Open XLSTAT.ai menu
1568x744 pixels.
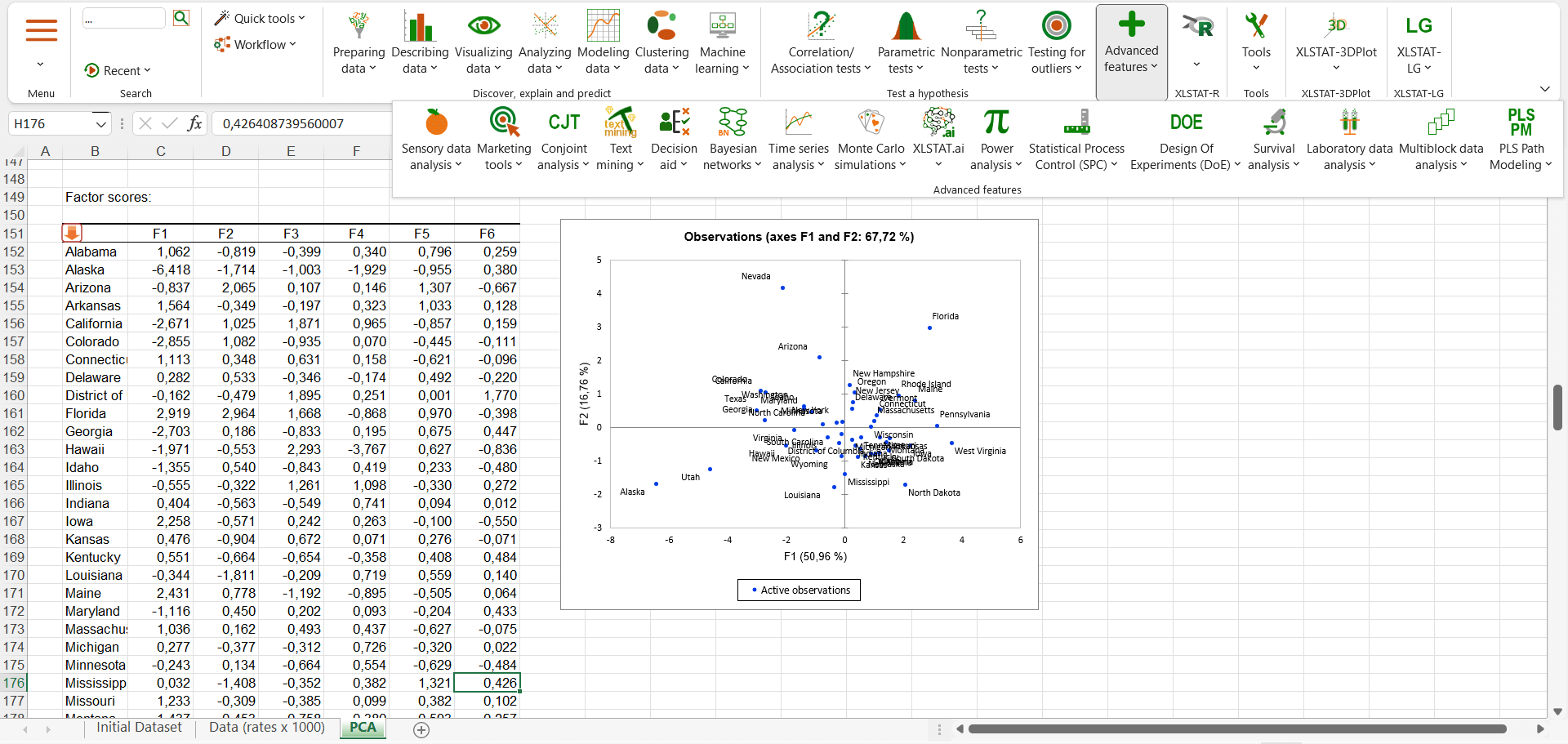pyautogui.click(x=938, y=140)
